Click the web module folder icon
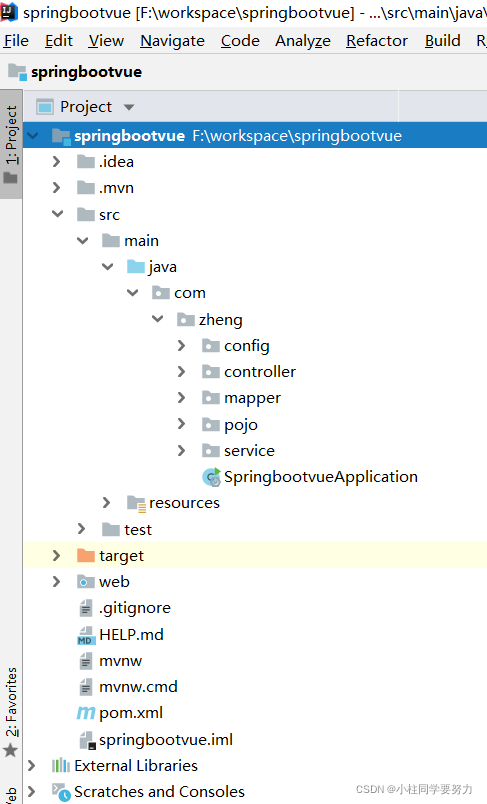 click(86, 581)
